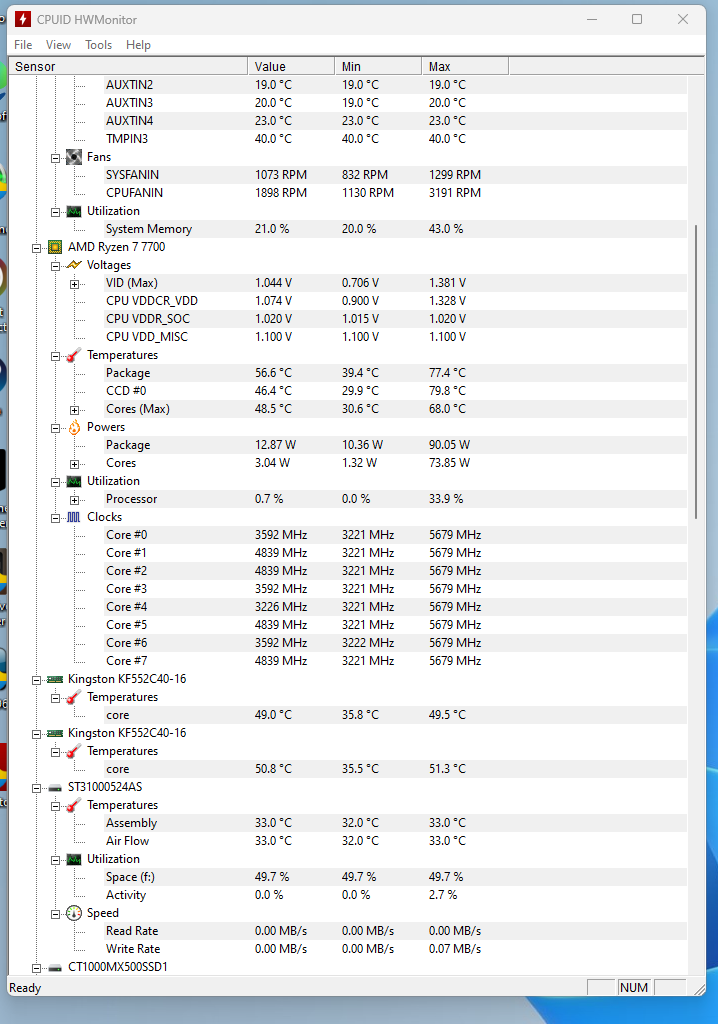The width and height of the screenshot is (718, 1024).
Task: Expand the Cores power entry
Action: pyautogui.click(x=74, y=464)
